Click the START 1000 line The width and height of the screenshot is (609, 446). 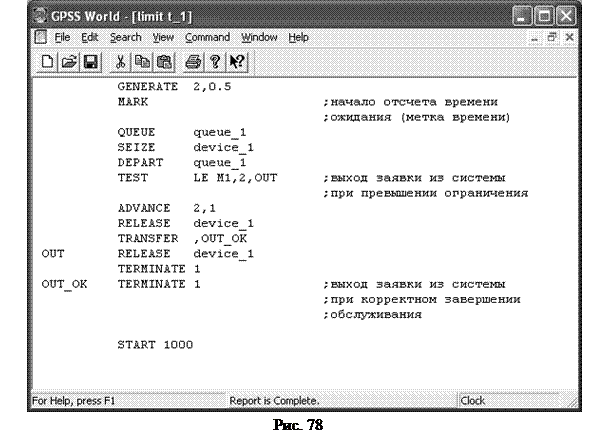pyautogui.click(x=155, y=345)
